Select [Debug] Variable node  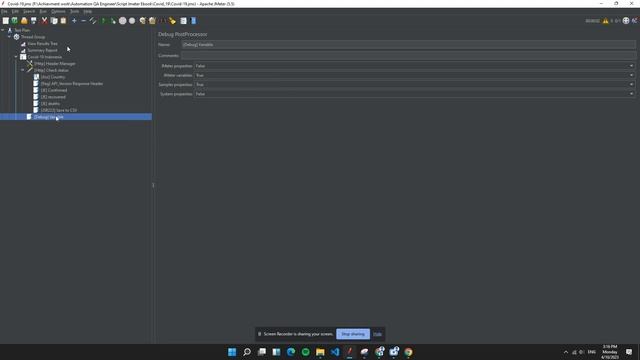(x=49, y=117)
